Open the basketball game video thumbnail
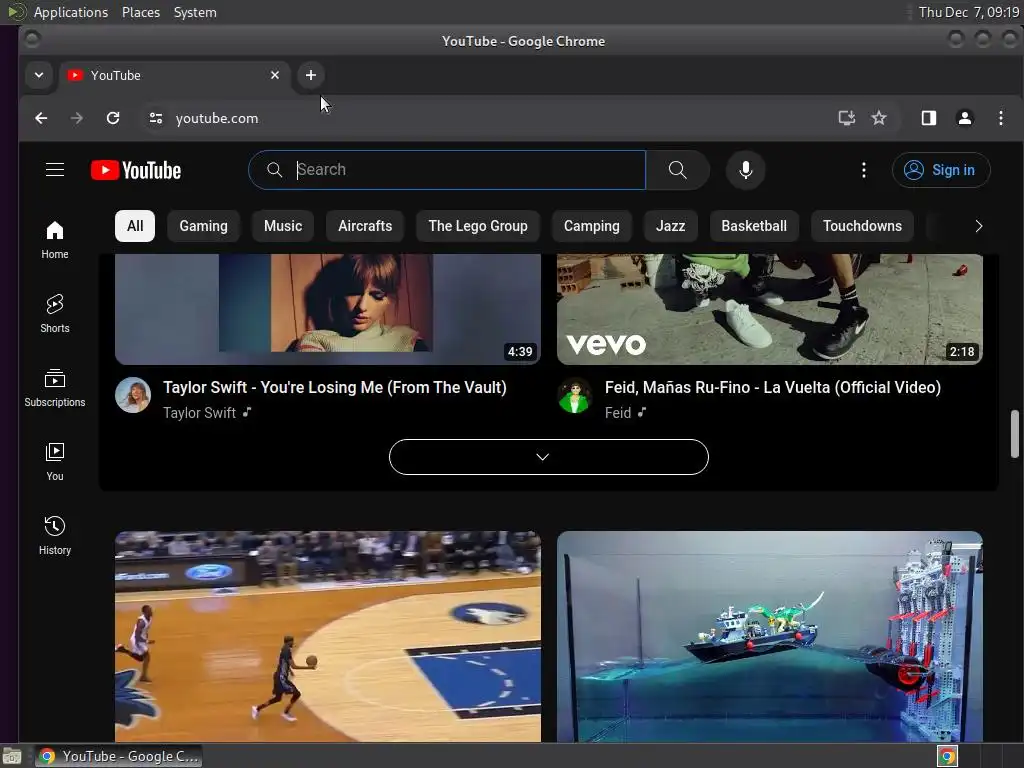The image size is (1024, 768). click(x=328, y=637)
